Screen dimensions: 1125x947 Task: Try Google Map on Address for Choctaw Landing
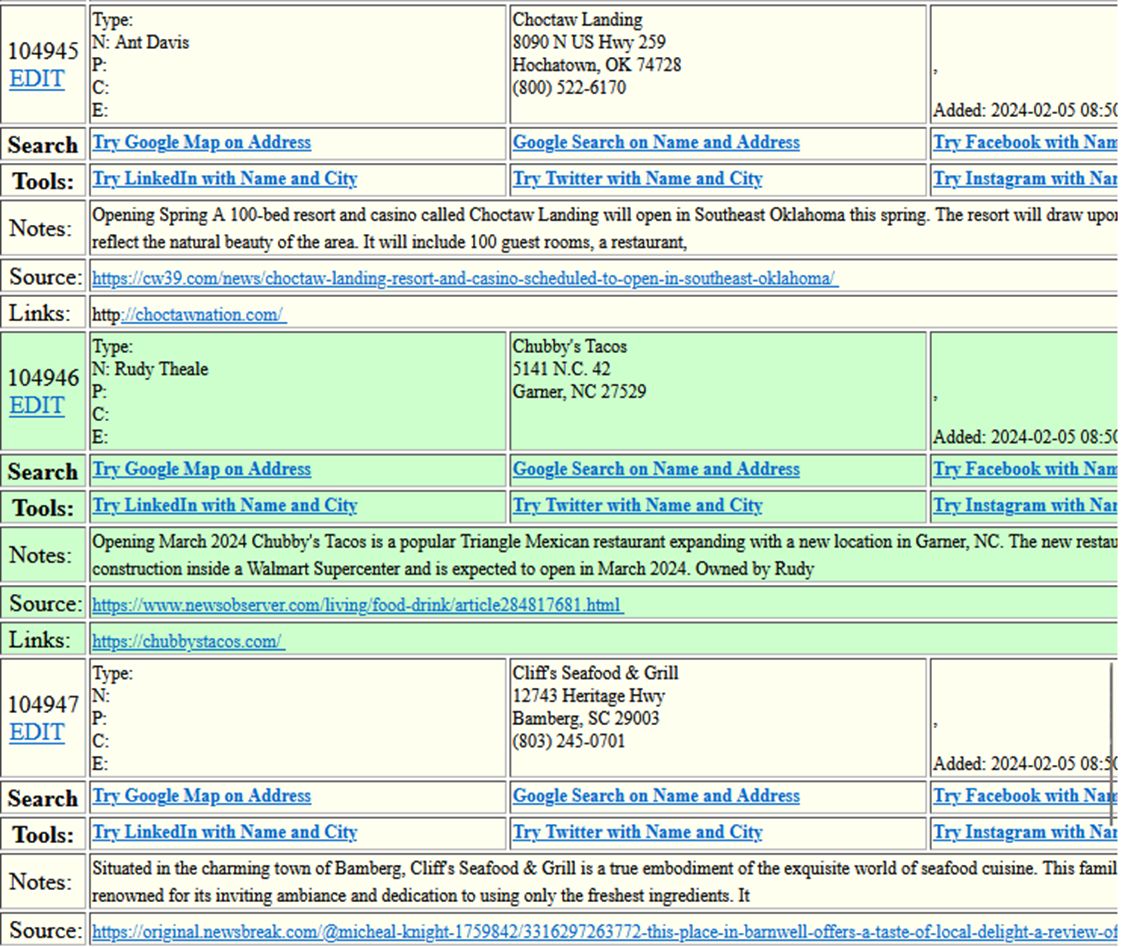click(x=202, y=142)
